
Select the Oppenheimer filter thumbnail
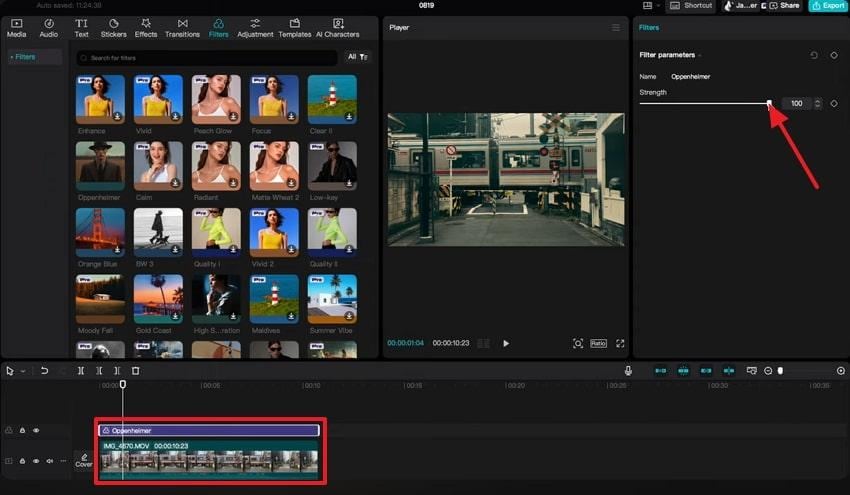coord(100,166)
